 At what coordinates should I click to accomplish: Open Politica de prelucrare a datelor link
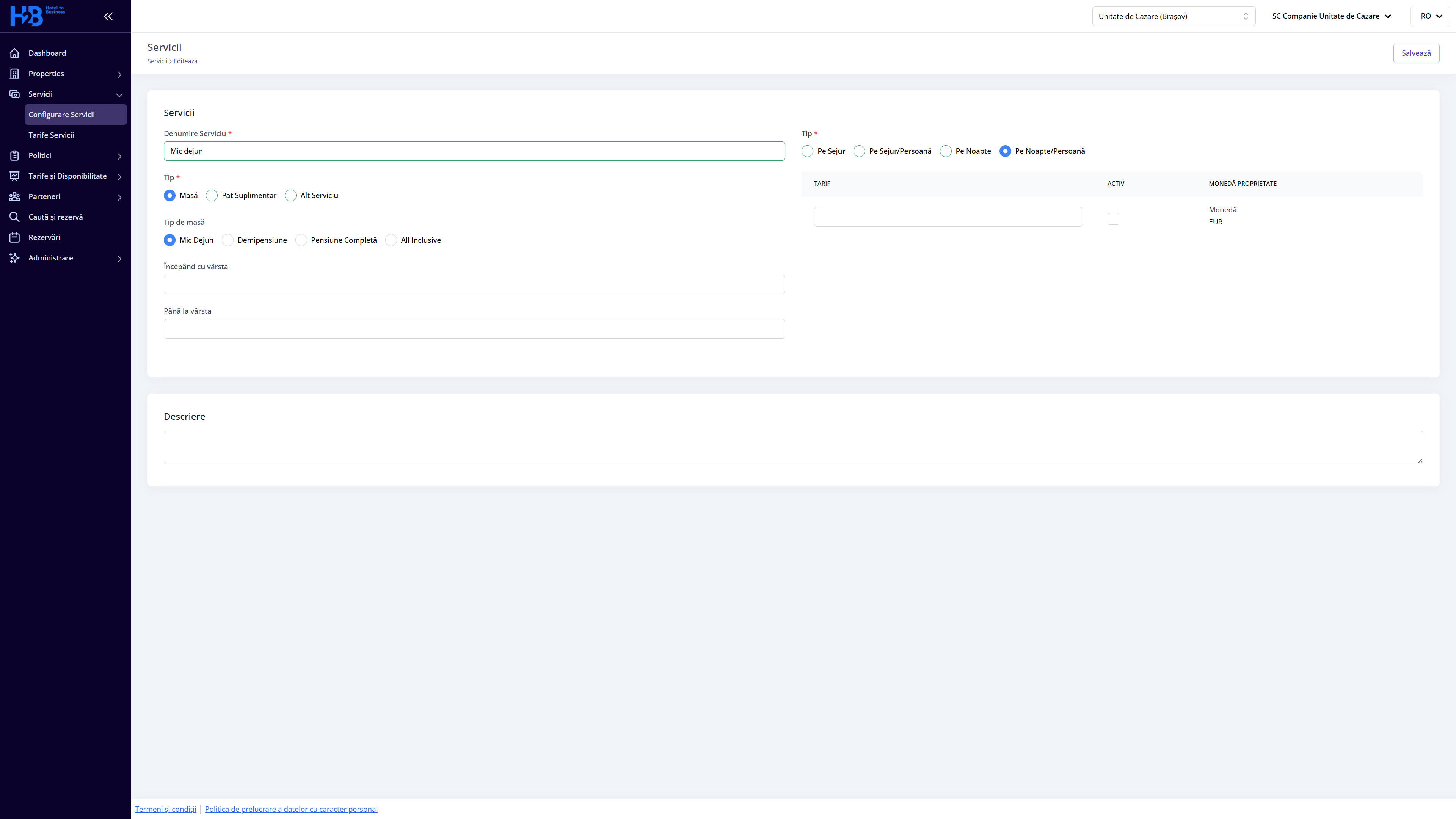(291, 809)
